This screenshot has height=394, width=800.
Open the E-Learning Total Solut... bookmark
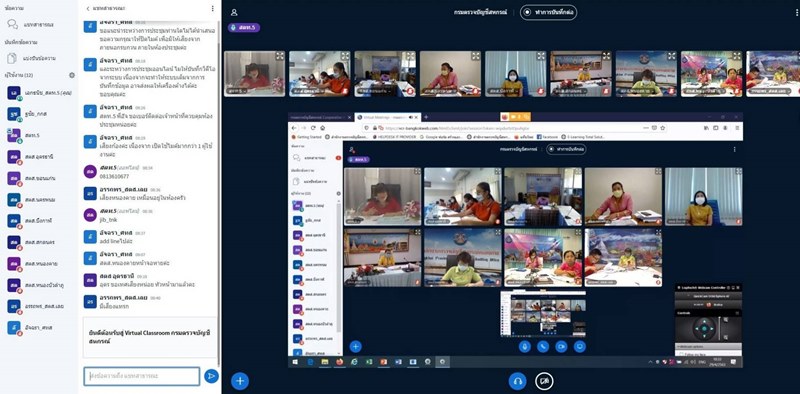[x=583, y=137]
